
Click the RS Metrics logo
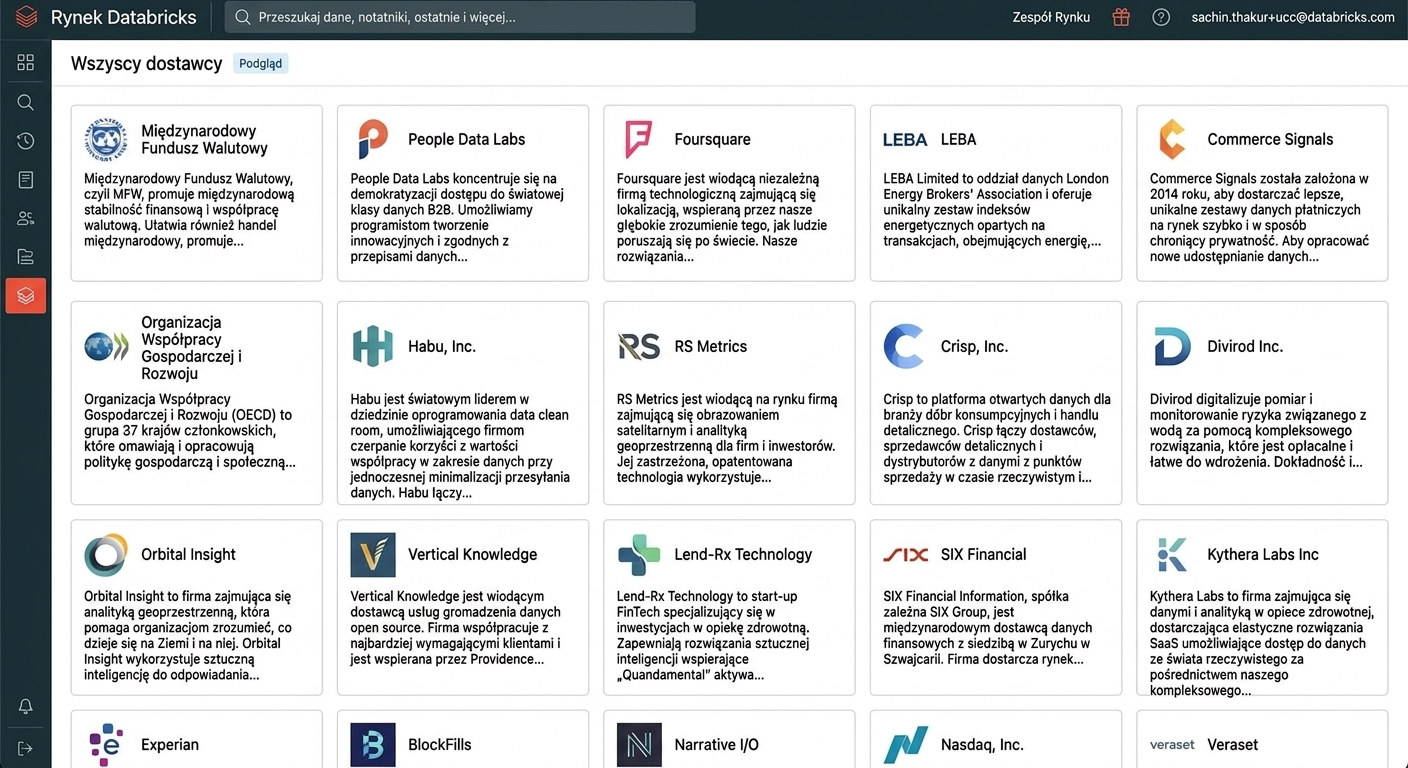point(639,346)
